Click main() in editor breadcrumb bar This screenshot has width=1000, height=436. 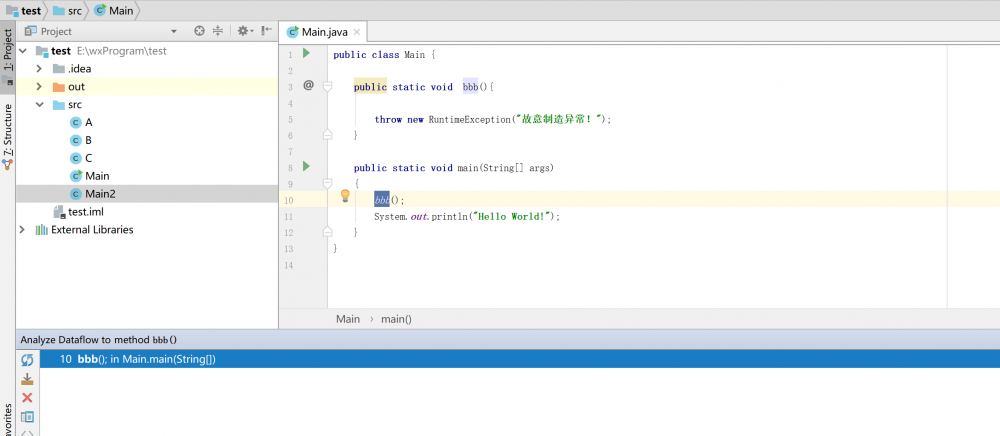[396, 319]
